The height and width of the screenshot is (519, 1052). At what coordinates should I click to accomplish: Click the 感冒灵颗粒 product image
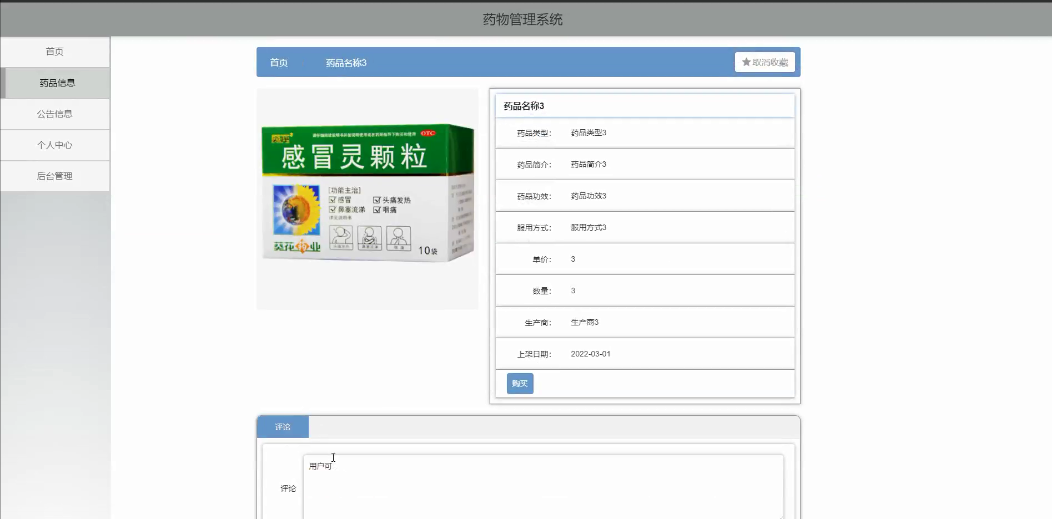click(368, 199)
